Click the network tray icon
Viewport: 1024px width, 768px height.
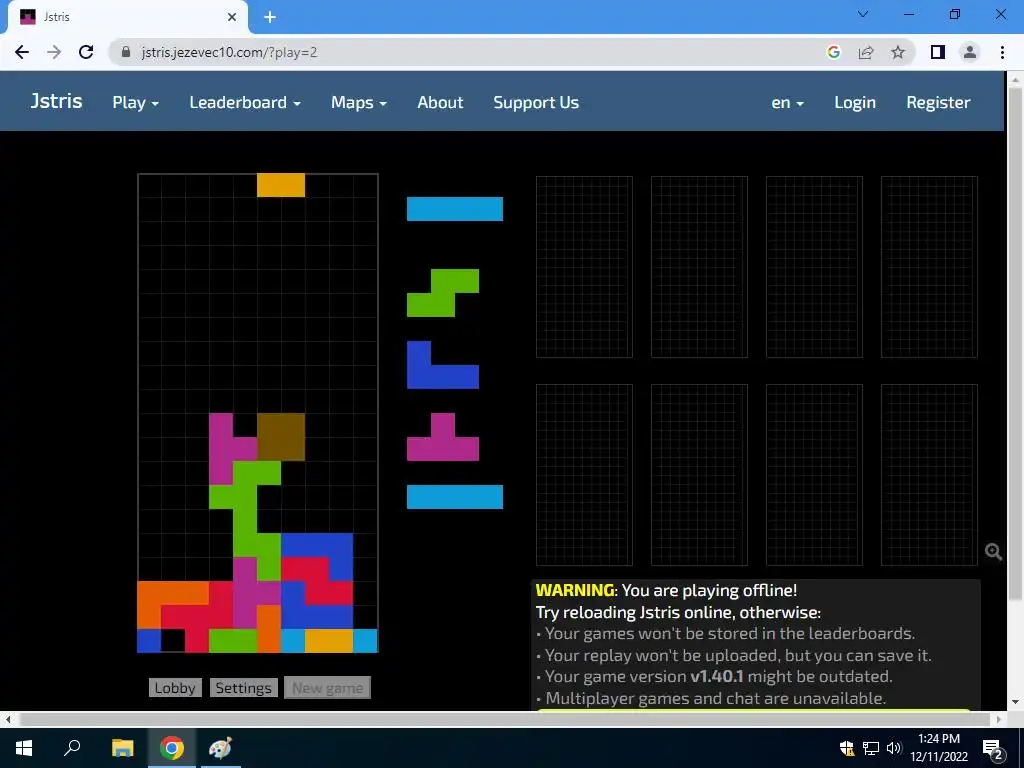pos(871,748)
